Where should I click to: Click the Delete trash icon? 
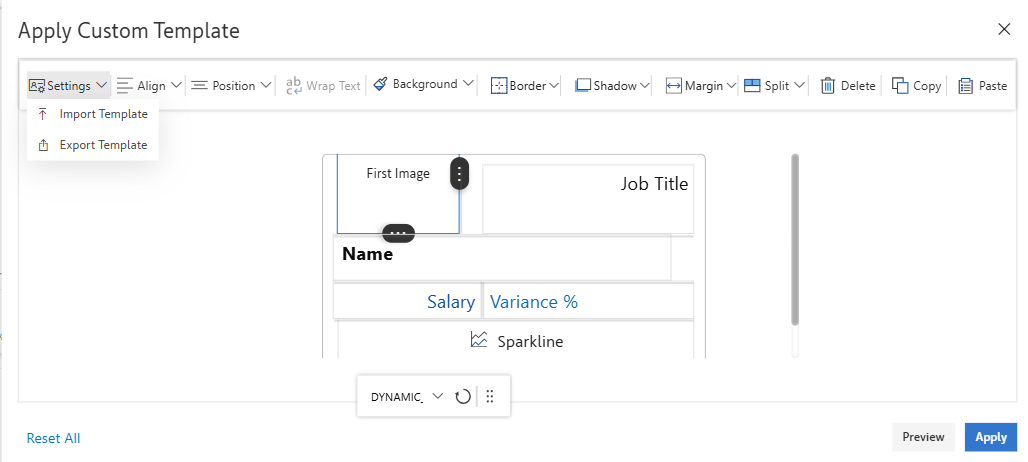click(x=828, y=86)
